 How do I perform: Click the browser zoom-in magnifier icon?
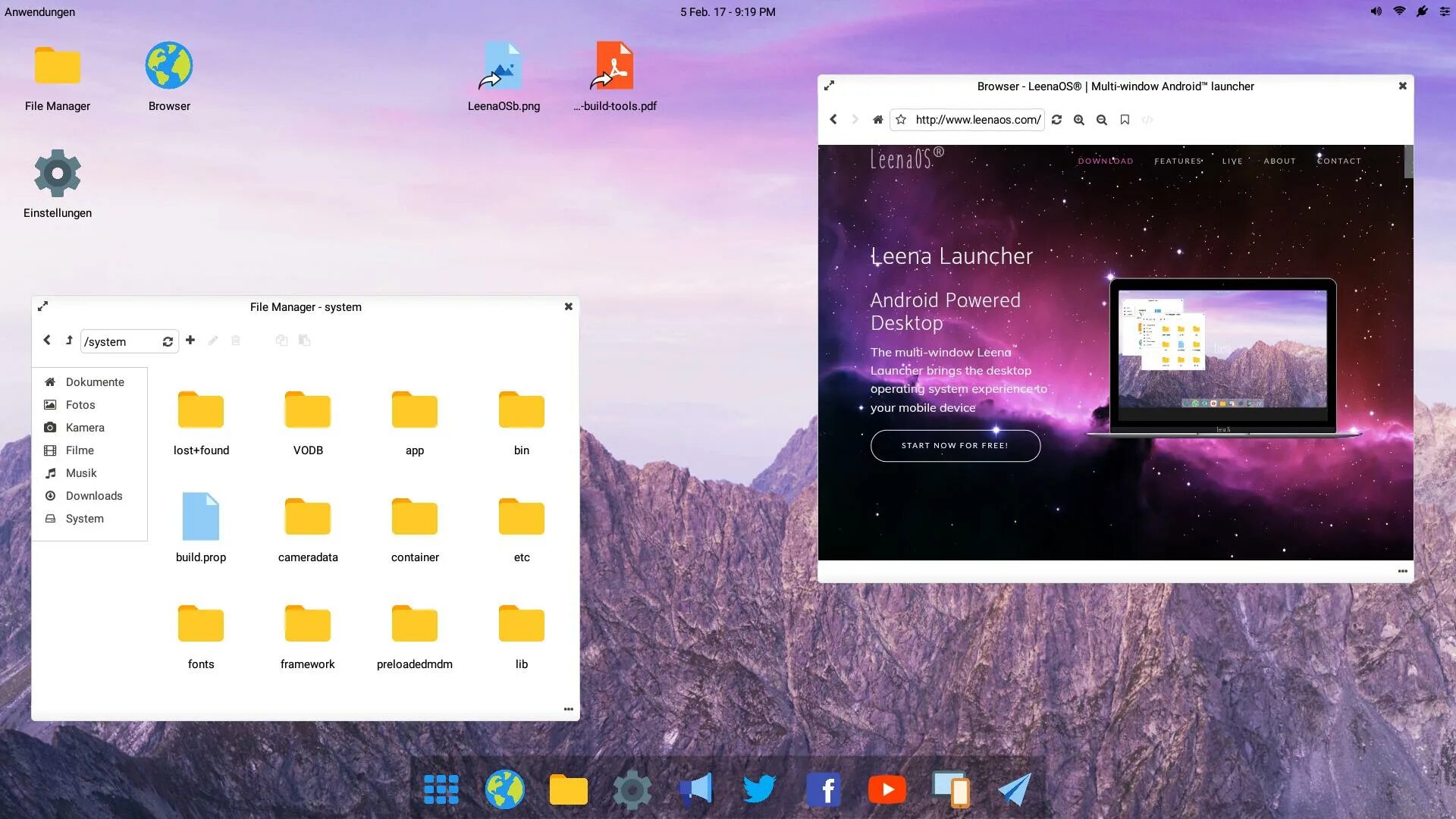tap(1079, 120)
